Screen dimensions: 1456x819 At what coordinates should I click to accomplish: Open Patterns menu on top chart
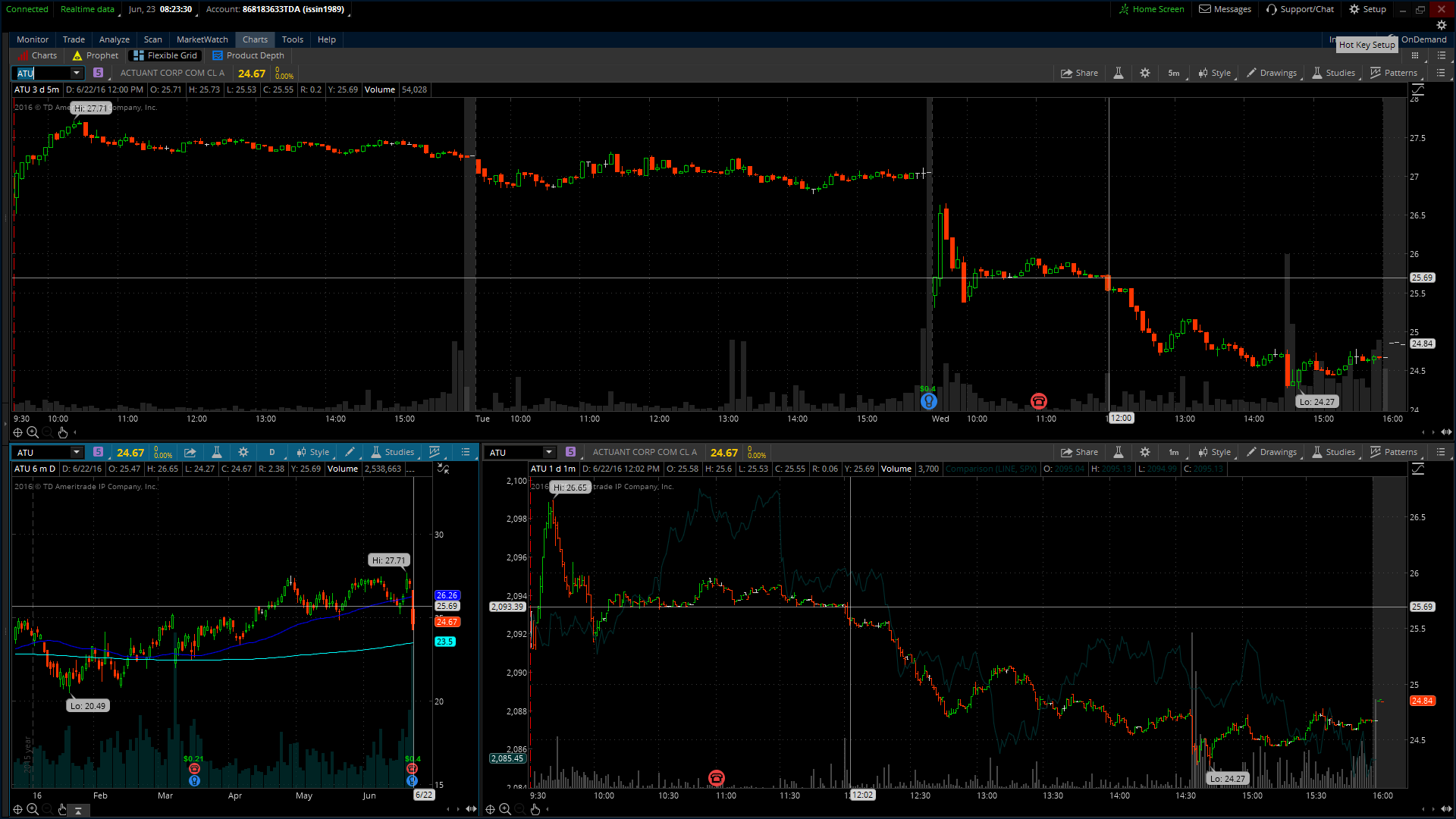(1394, 73)
